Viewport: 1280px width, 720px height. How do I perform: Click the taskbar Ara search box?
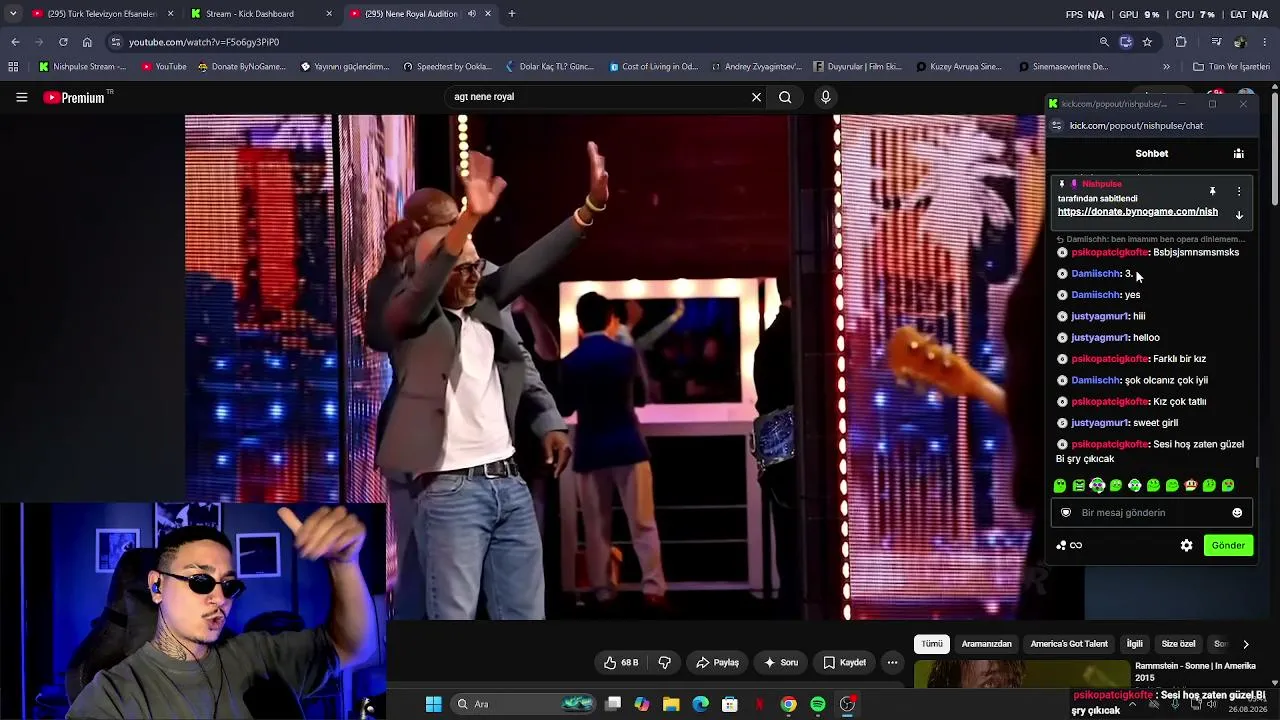(x=523, y=704)
